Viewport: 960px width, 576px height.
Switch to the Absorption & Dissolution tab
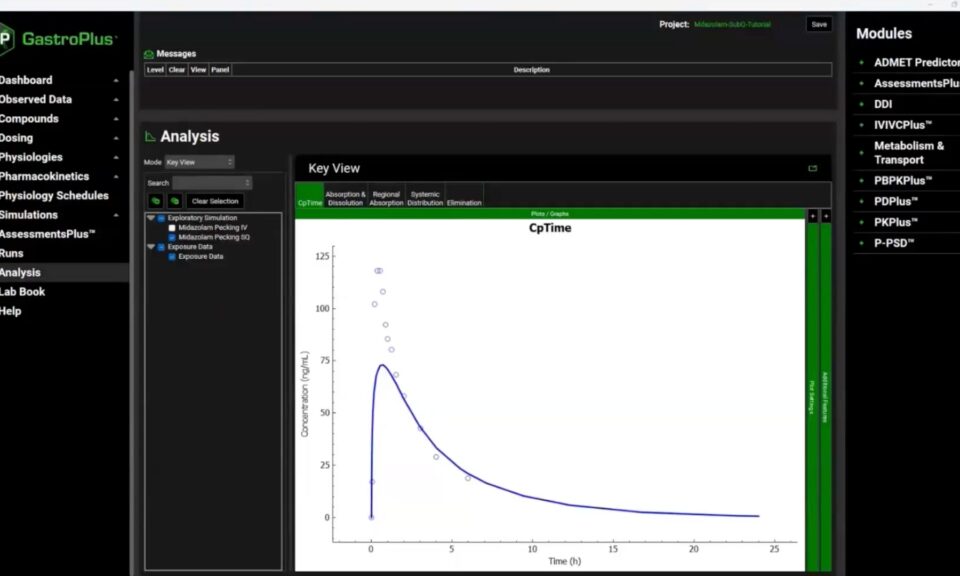point(344,196)
